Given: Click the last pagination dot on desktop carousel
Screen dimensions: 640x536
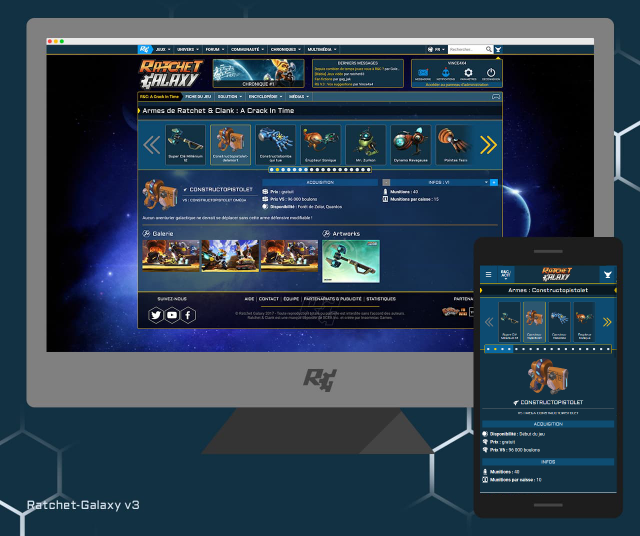Looking at the screenshot, I should [369, 169].
